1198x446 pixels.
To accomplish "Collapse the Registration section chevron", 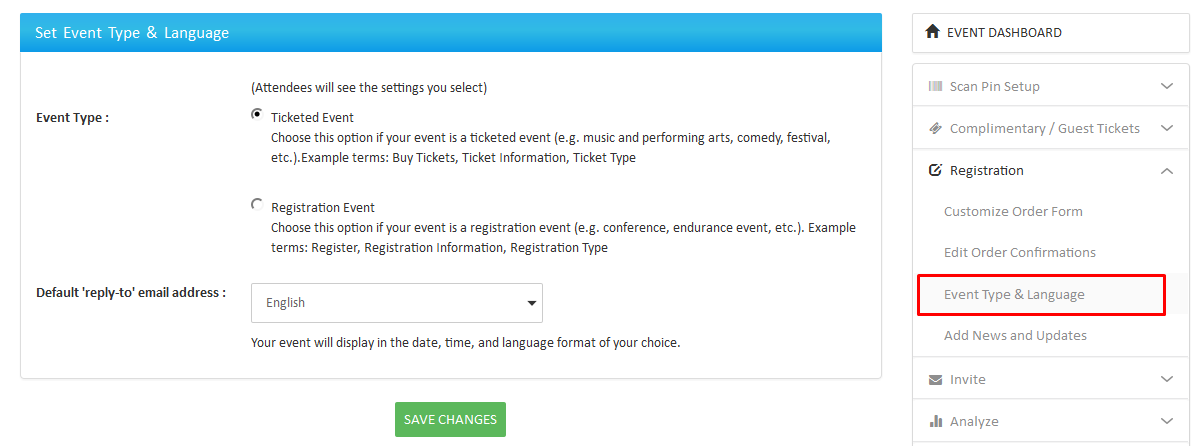I will pyautogui.click(x=1166, y=171).
